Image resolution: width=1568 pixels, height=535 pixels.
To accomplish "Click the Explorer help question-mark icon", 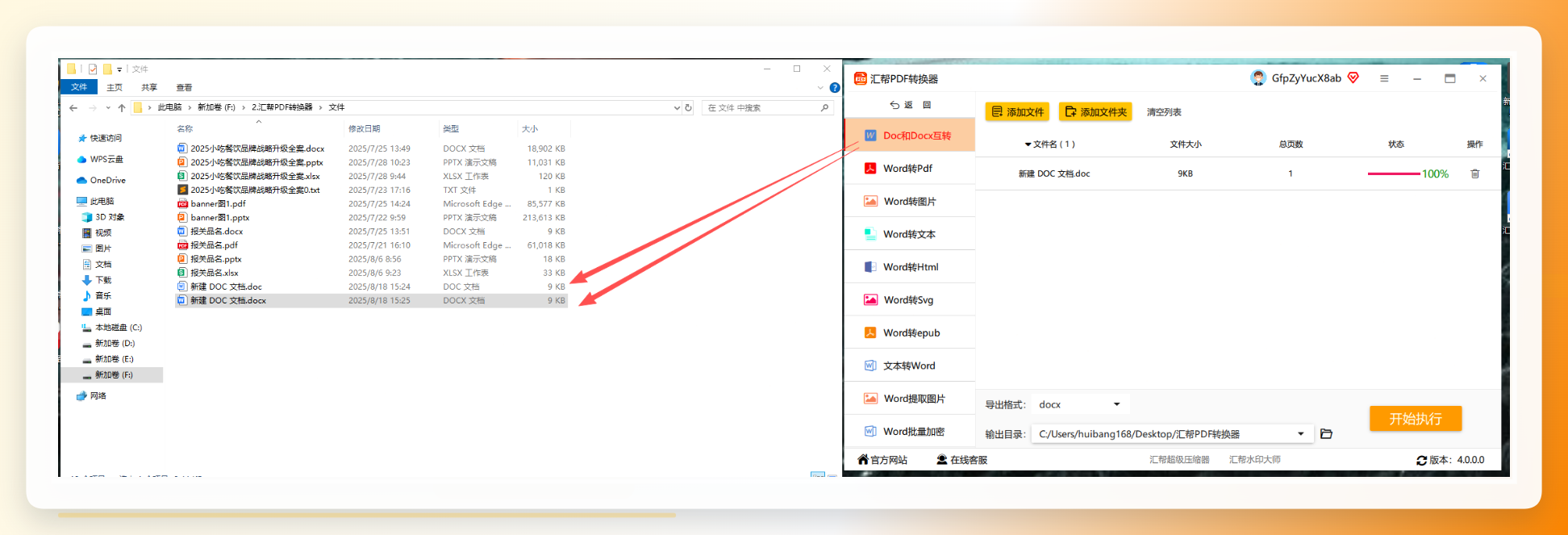I will click(835, 87).
